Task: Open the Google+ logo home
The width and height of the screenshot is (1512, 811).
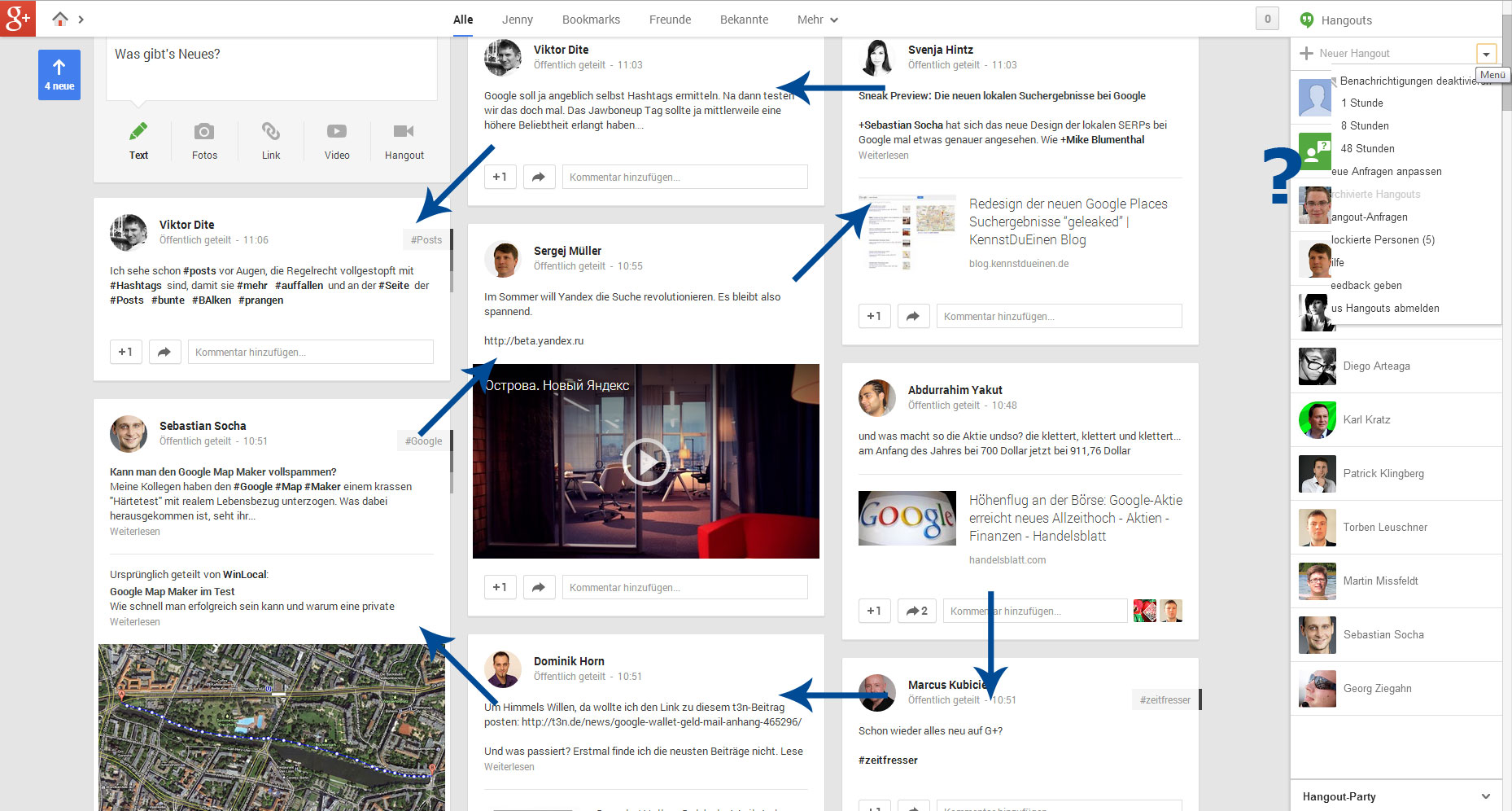Action: [18, 18]
